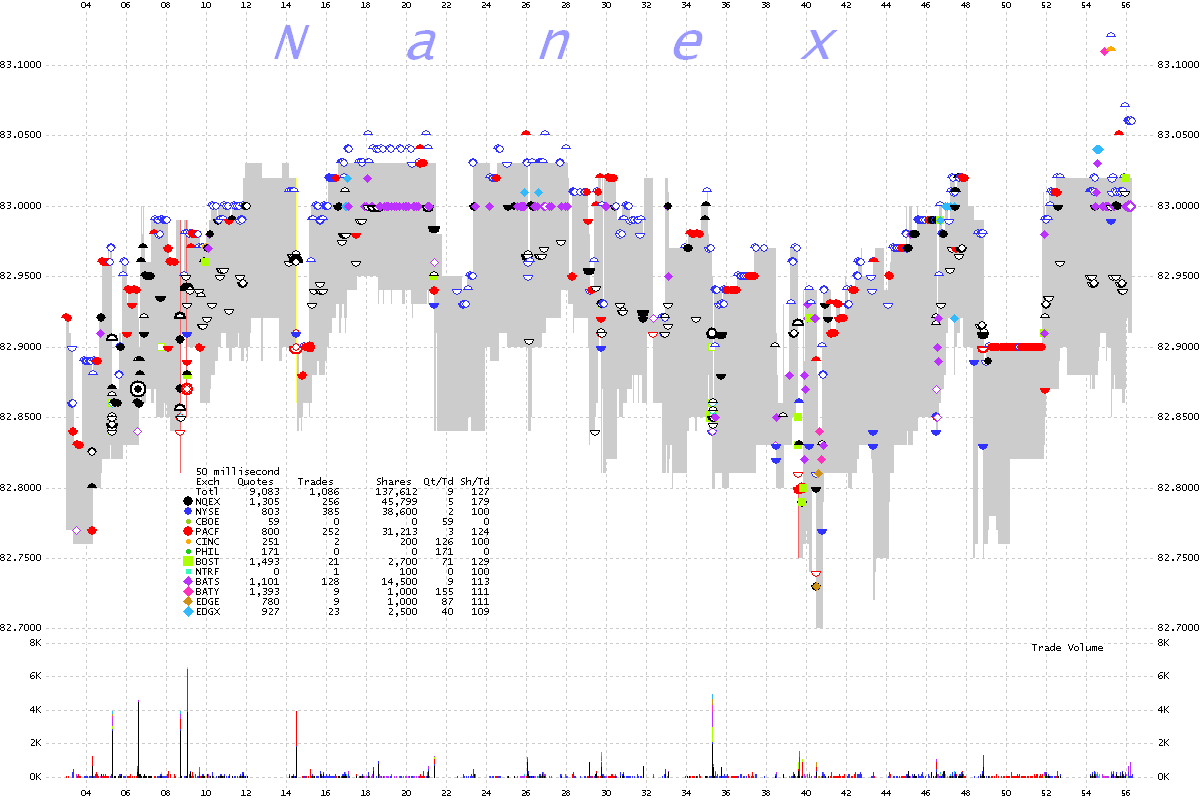Image resolution: width=1200 pixels, height=800 pixels.
Task: Click the red circle marker for PACF
Action: point(187,531)
